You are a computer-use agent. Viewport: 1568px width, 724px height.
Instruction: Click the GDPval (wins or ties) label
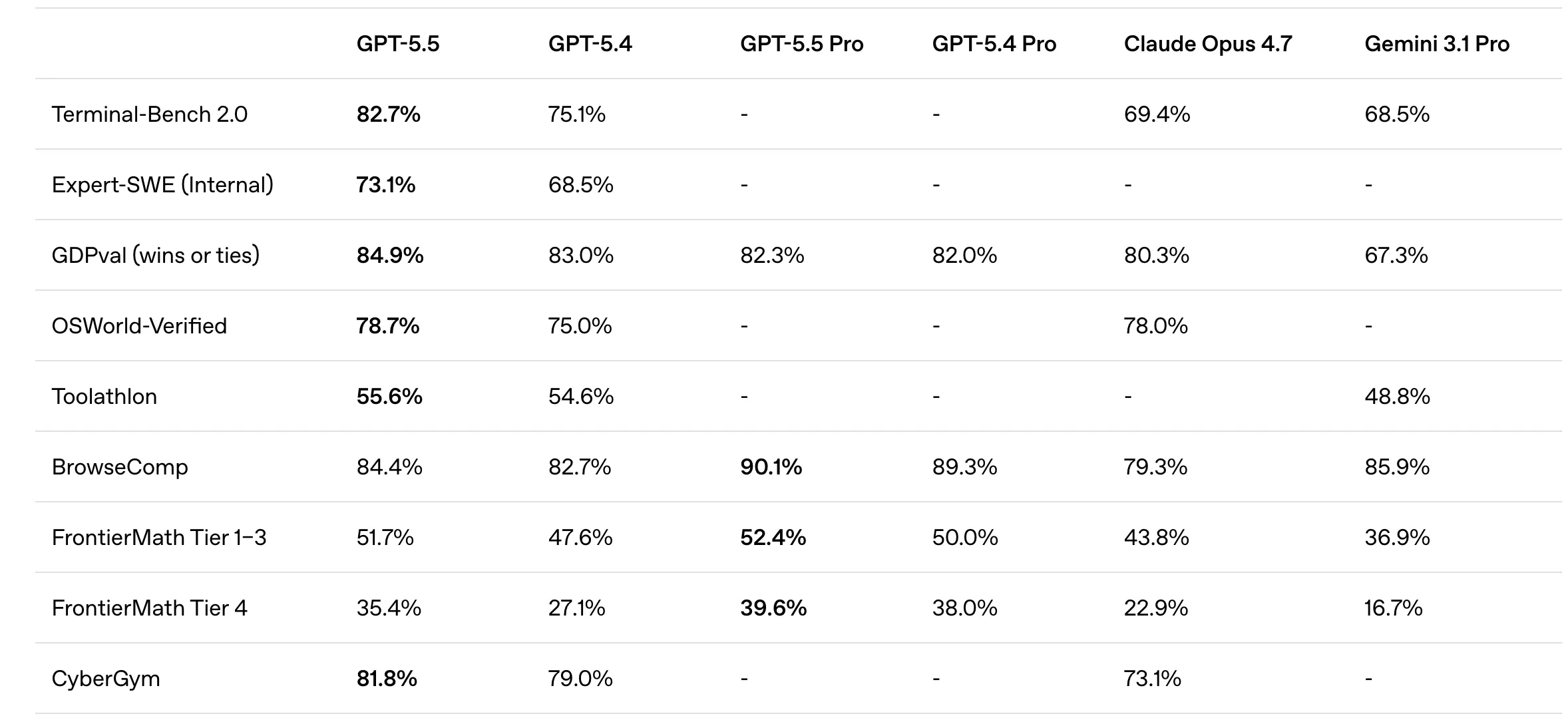pos(155,256)
